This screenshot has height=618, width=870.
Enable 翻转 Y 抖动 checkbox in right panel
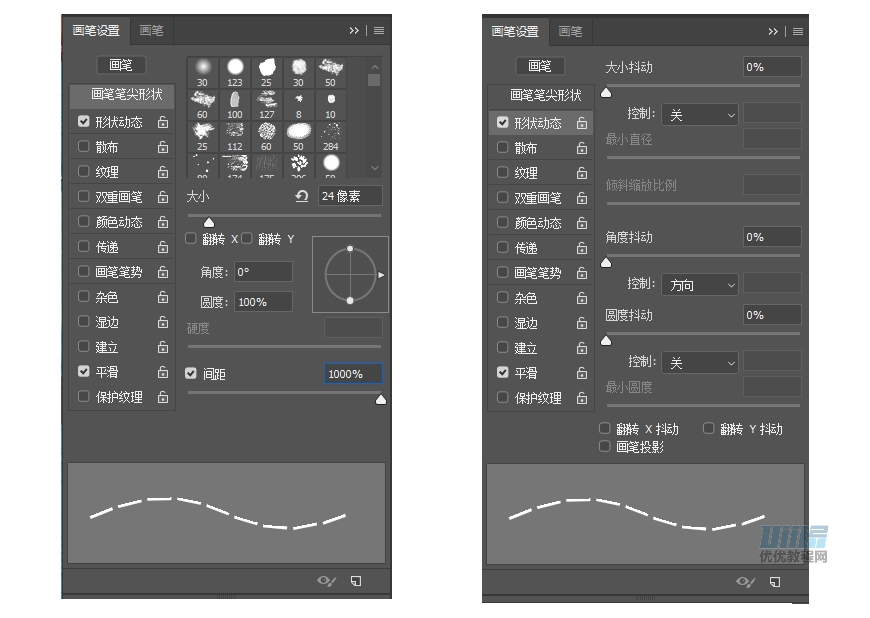point(709,428)
